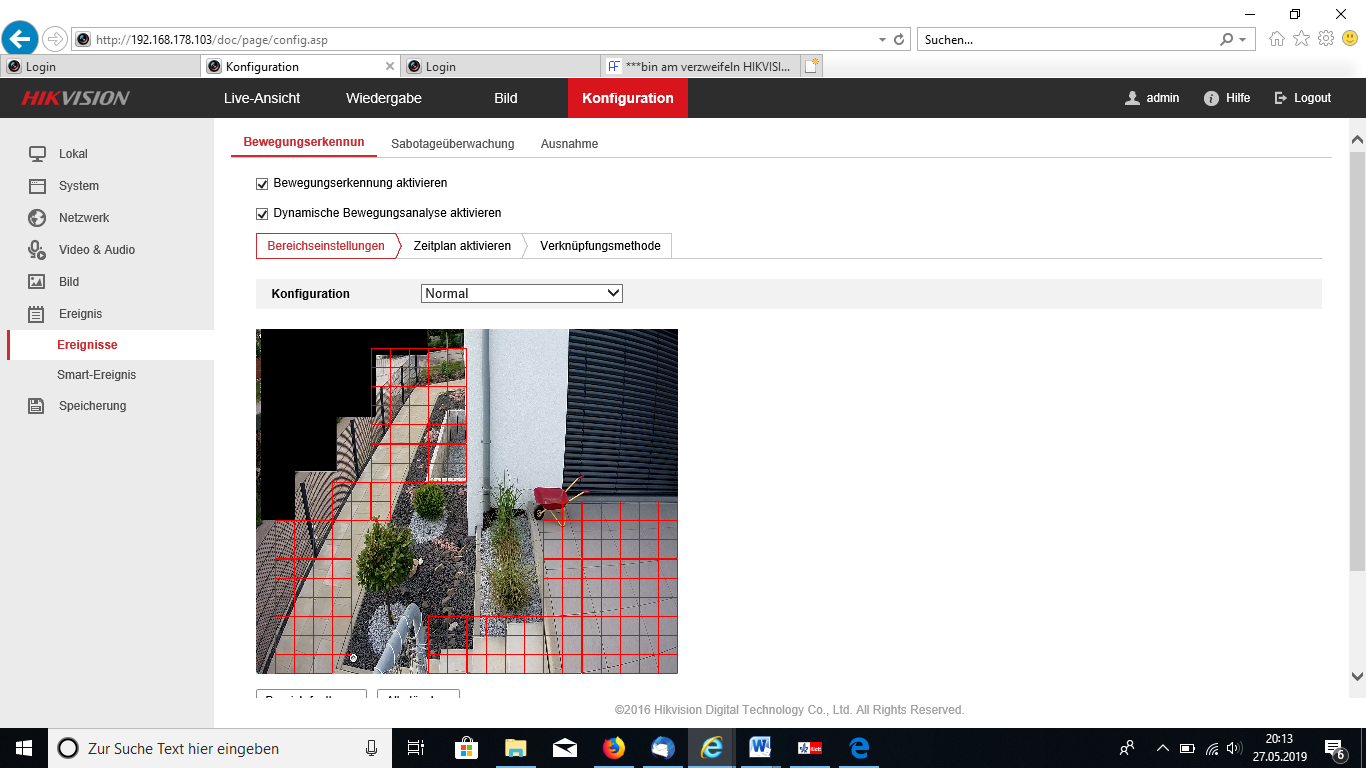This screenshot has width=1366, height=768.
Task: Switch to the Sabotageüberwachung tab
Action: coord(452,144)
